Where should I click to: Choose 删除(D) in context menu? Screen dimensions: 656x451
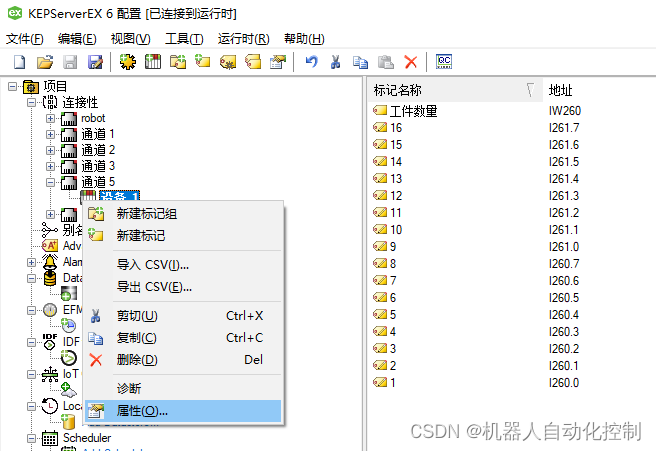(x=183, y=360)
